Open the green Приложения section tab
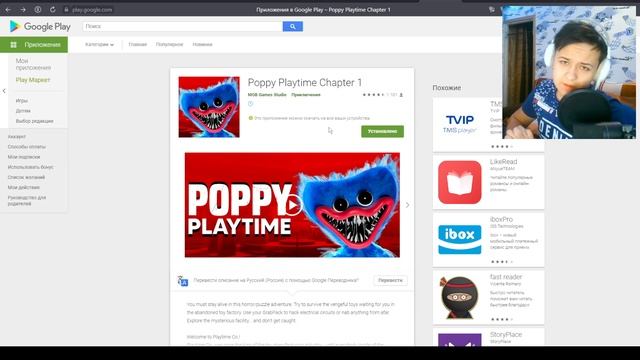This screenshot has height=360, width=640. 34,44
